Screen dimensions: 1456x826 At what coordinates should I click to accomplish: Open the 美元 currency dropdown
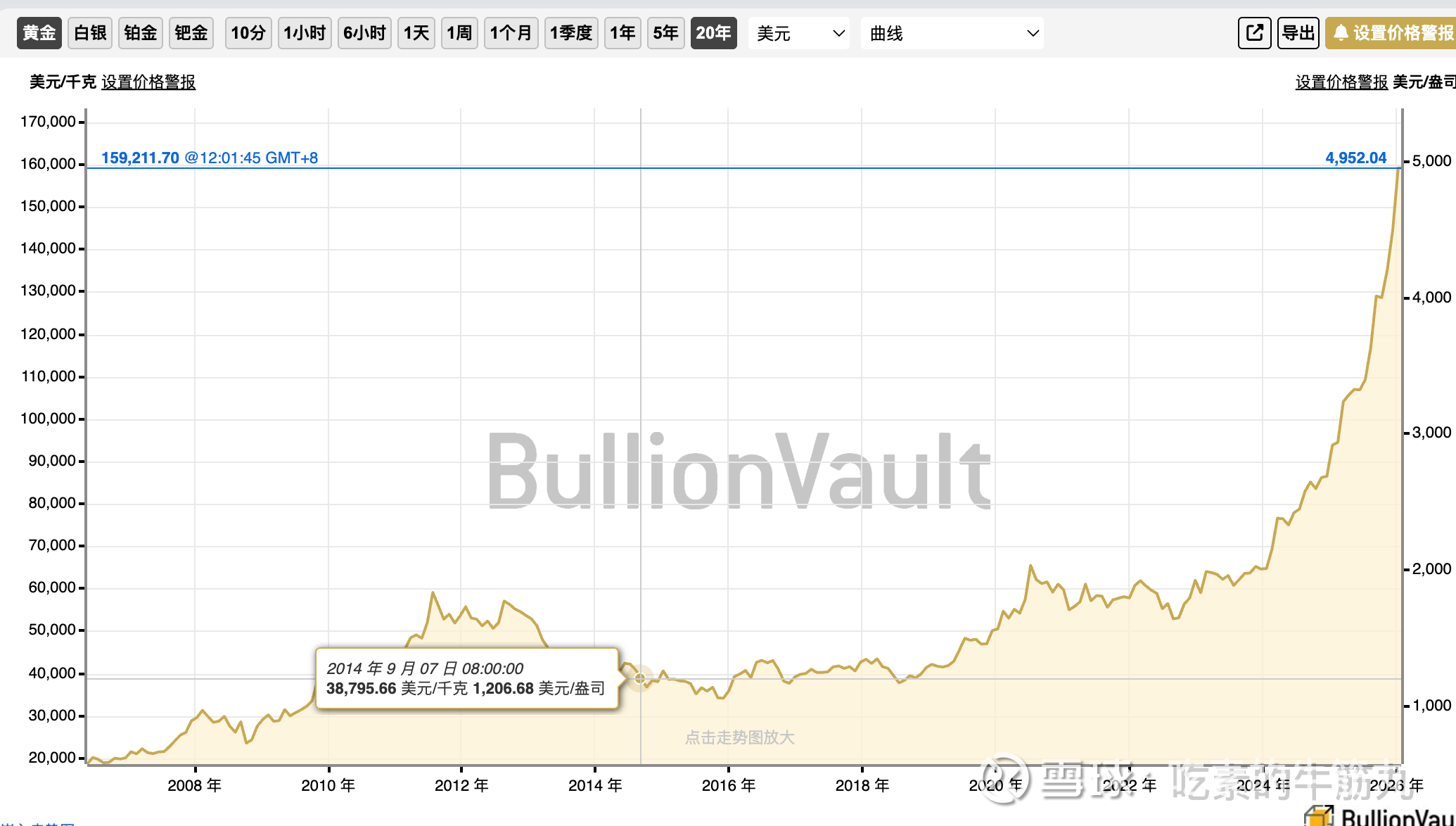[x=799, y=33]
